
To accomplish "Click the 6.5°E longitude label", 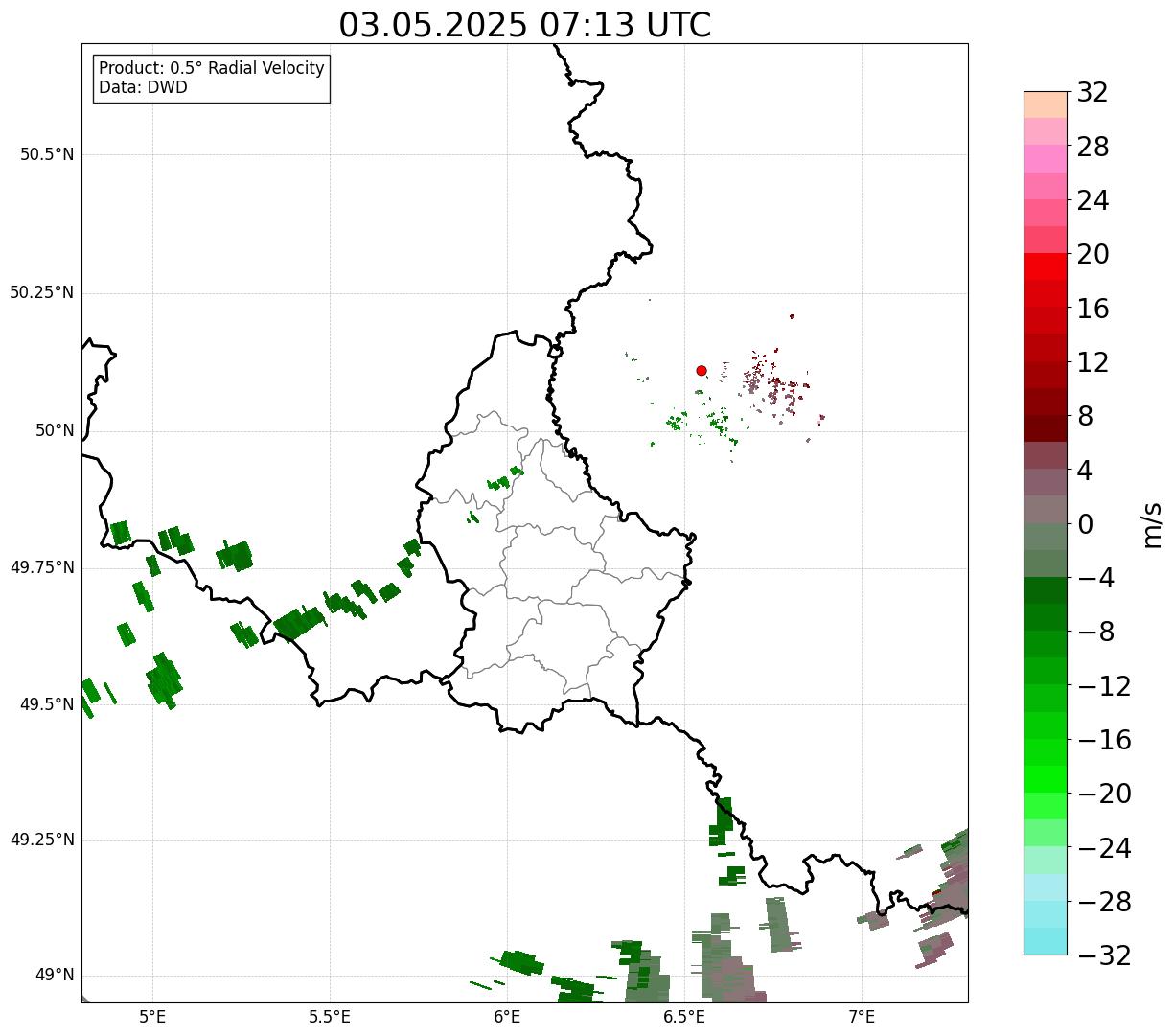I will point(684,1016).
